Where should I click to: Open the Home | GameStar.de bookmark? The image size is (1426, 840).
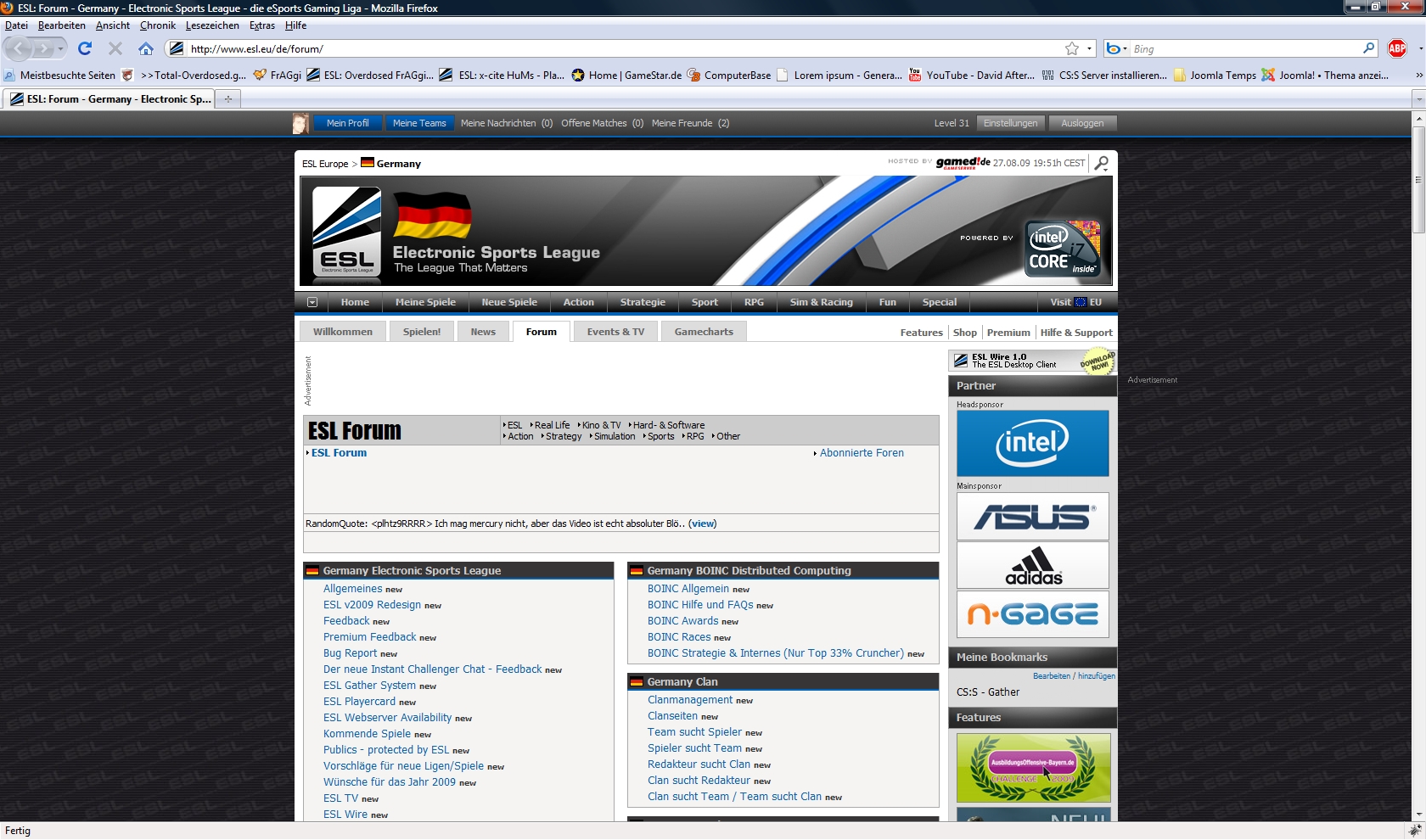pos(627,75)
